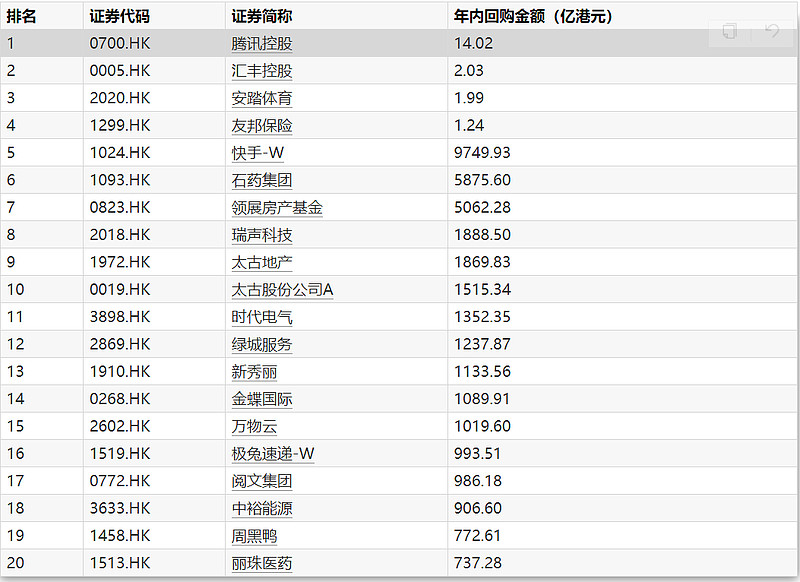Click the faint undo arrow icon
Viewport: 800px width, 582px height.
pyautogui.click(x=772, y=31)
